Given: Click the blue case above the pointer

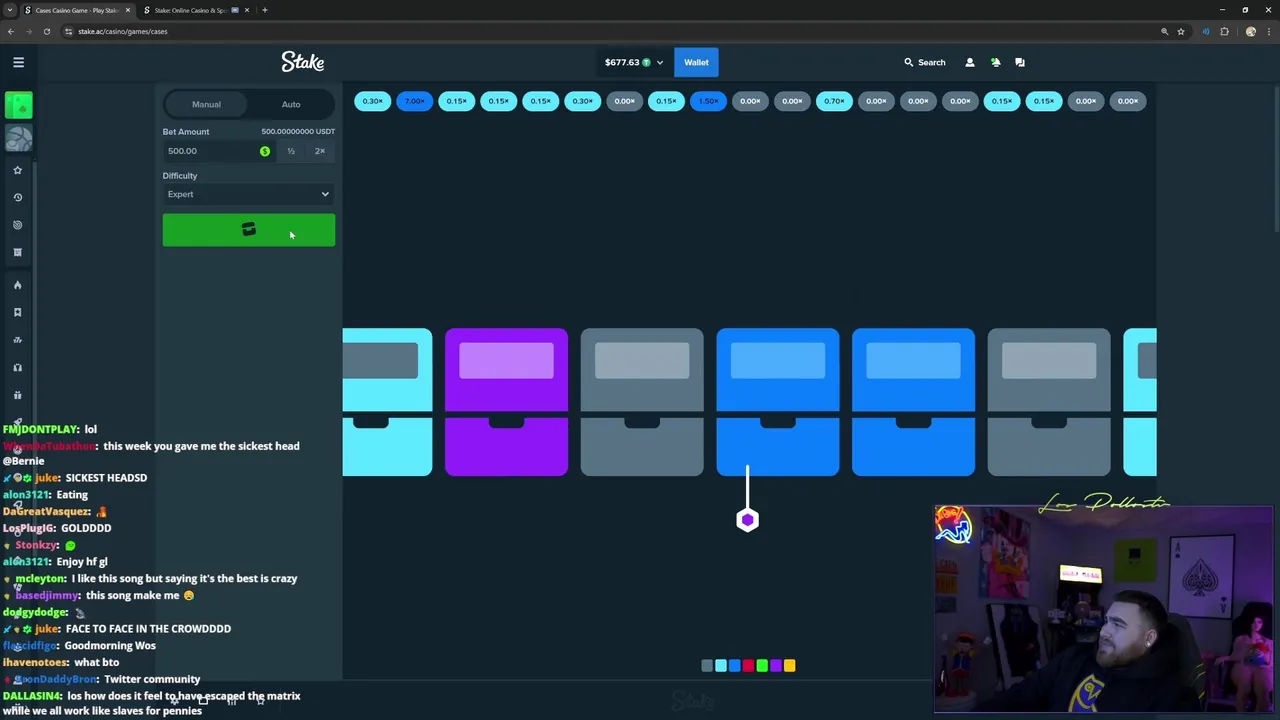Looking at the screenshot, I should click(778, 402).
